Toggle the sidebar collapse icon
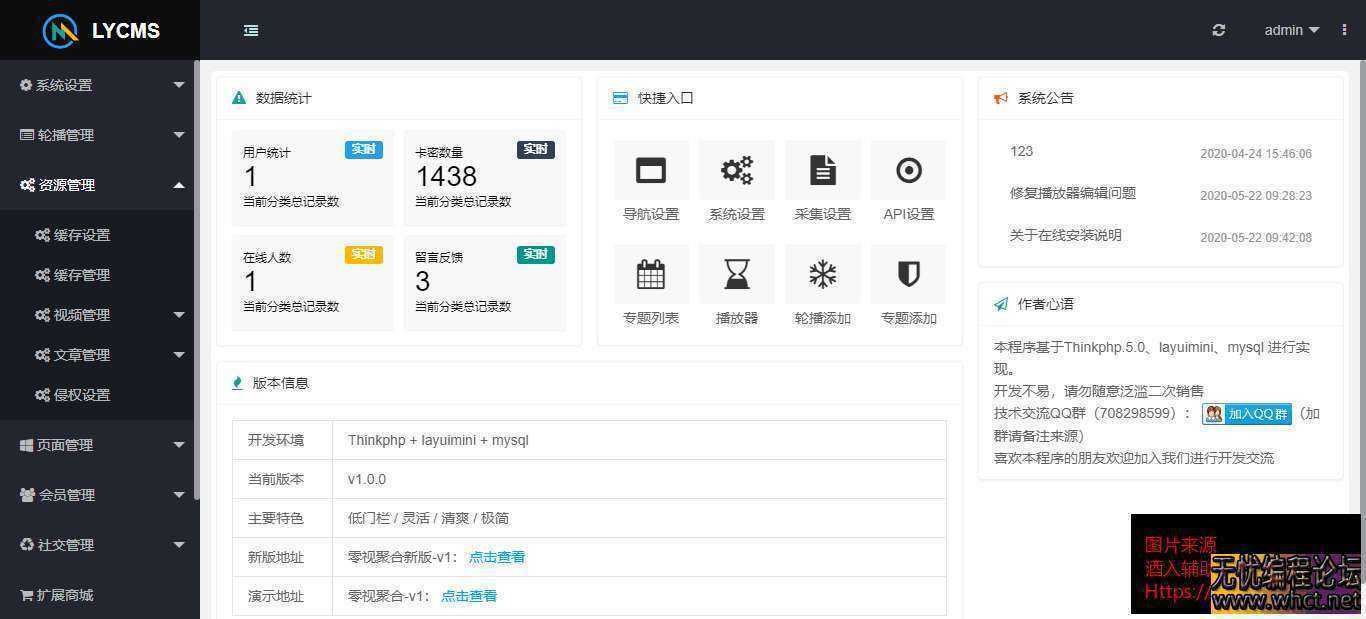Screen dimensions: 1366x619 coord(251,30)
